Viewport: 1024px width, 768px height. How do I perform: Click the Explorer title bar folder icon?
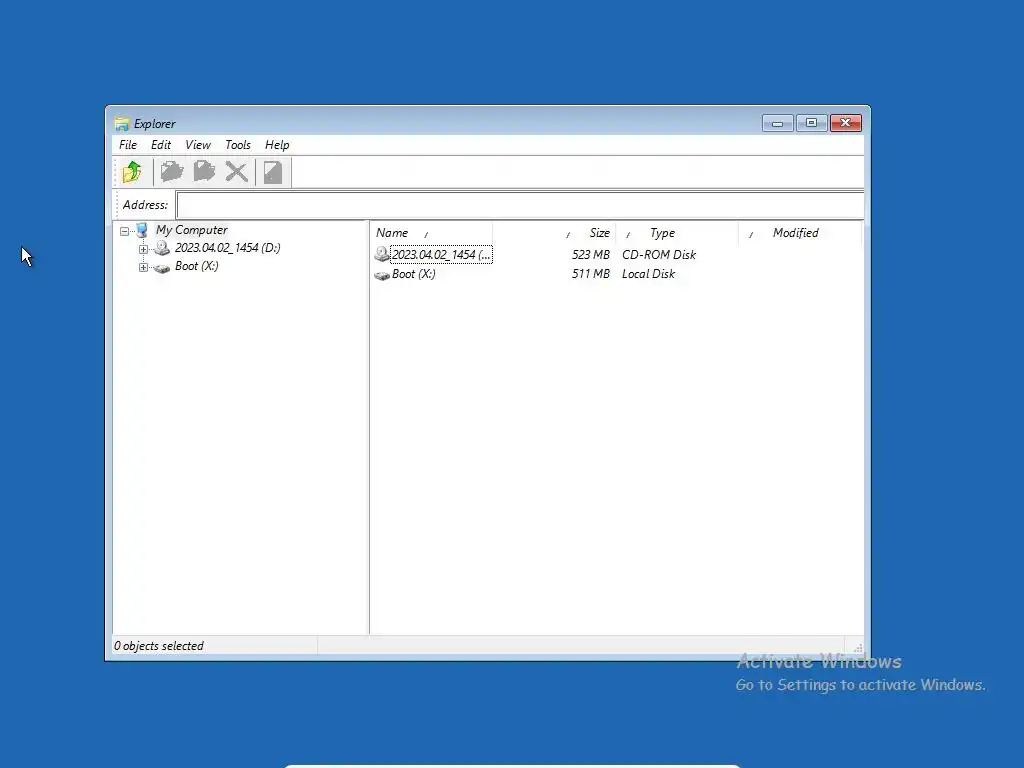(x=121, y=123)
